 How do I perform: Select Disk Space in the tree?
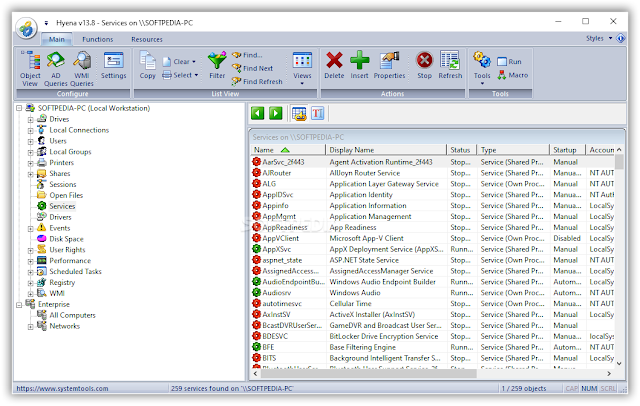[66, 239]
